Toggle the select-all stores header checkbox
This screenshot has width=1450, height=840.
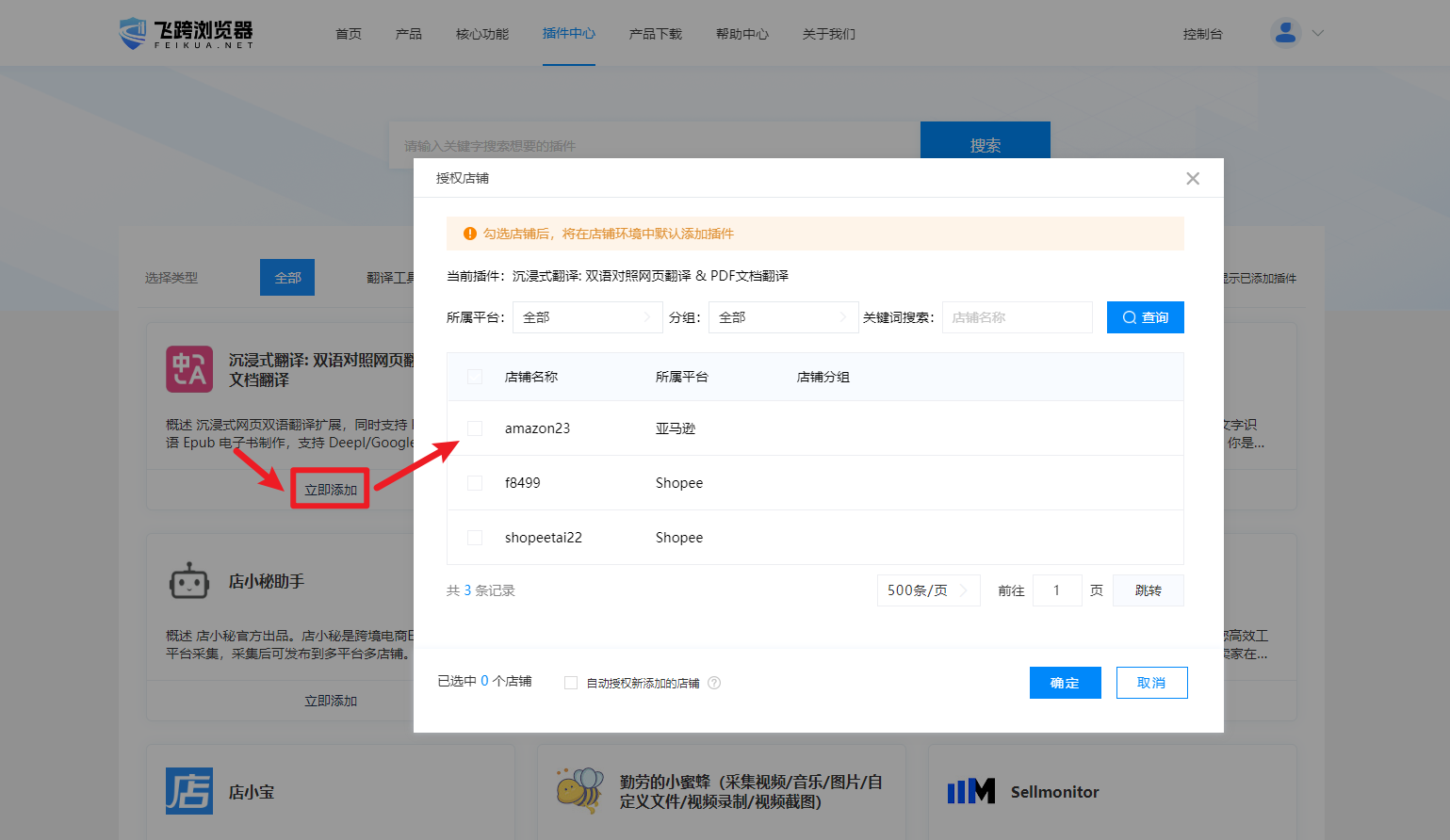click(475, 377)
